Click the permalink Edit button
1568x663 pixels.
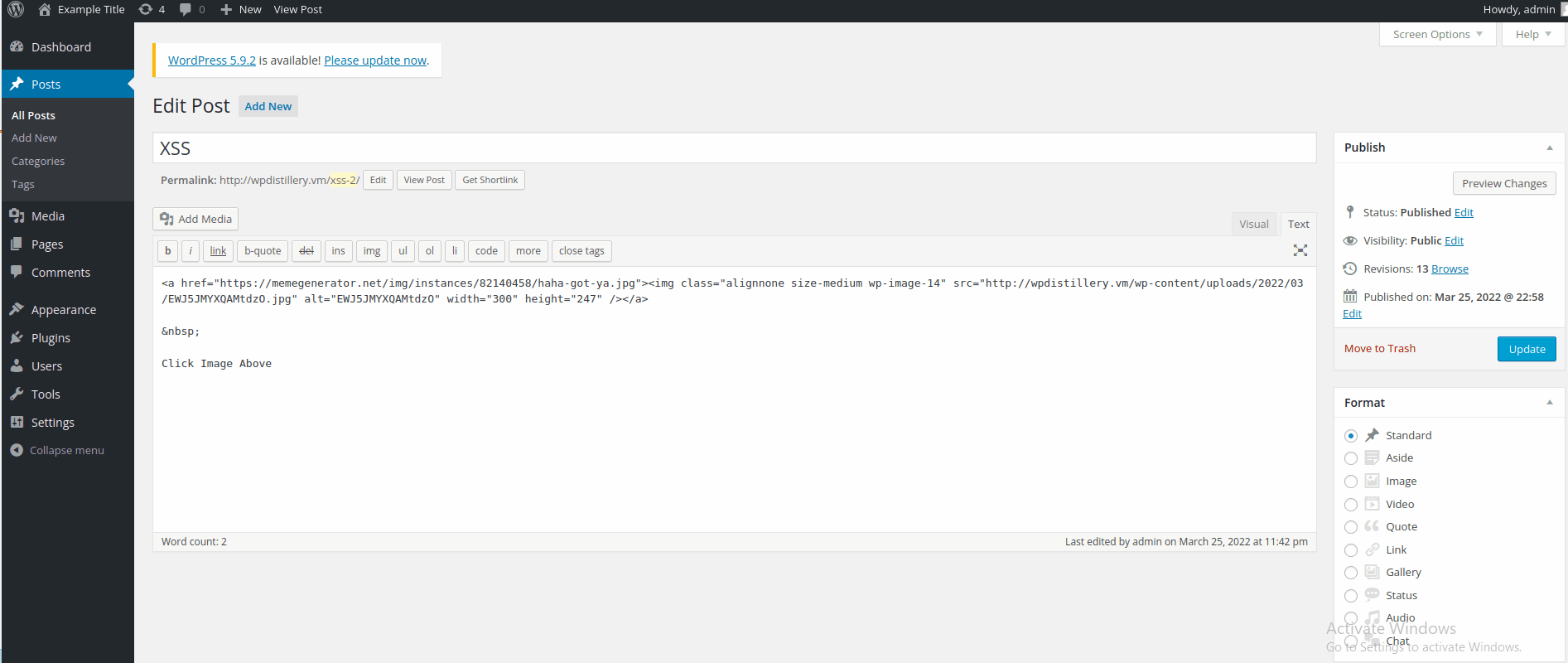tap(378, 180)
